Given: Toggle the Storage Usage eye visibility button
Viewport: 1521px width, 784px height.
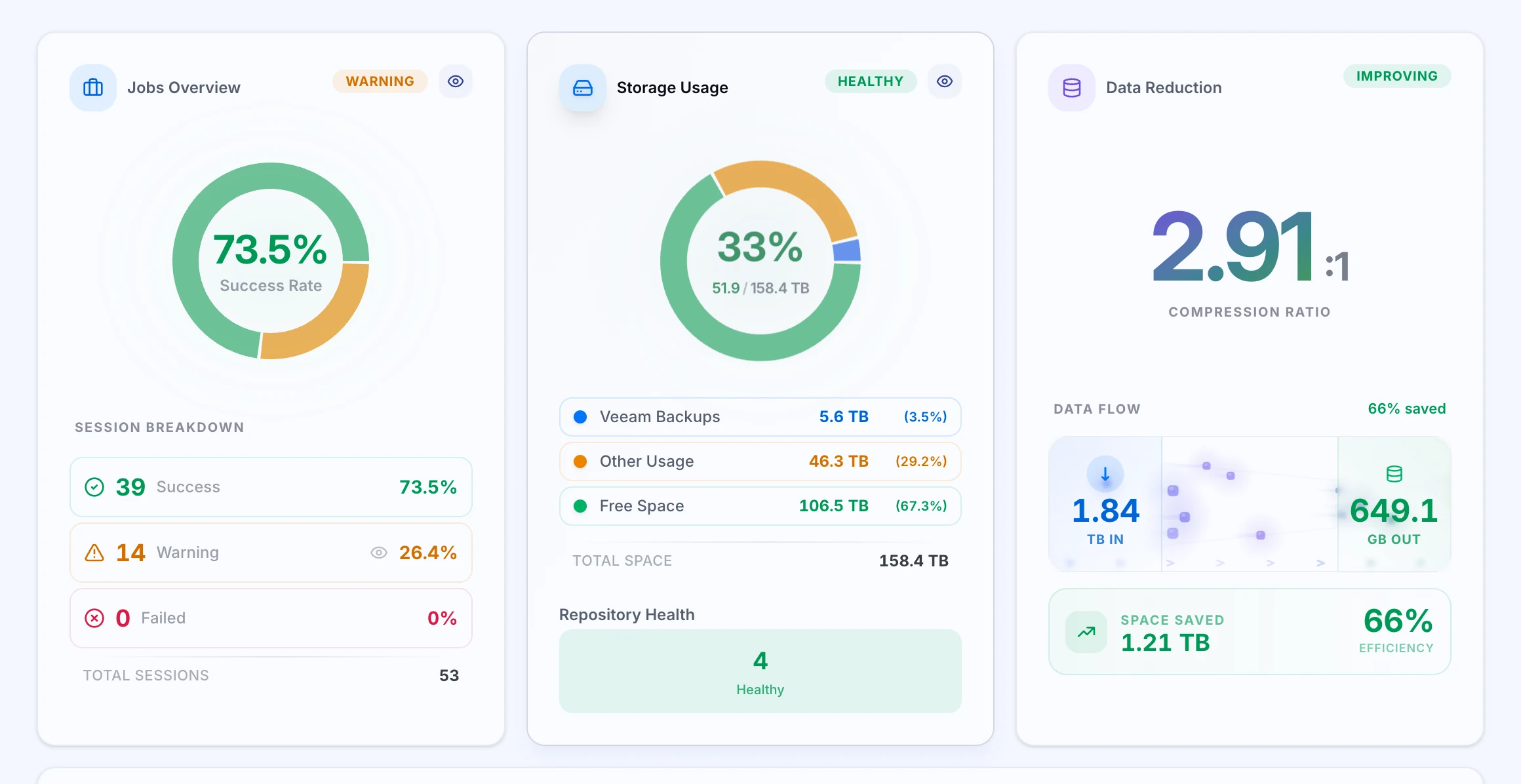Looking at the screenshot, I should (945, 81).
